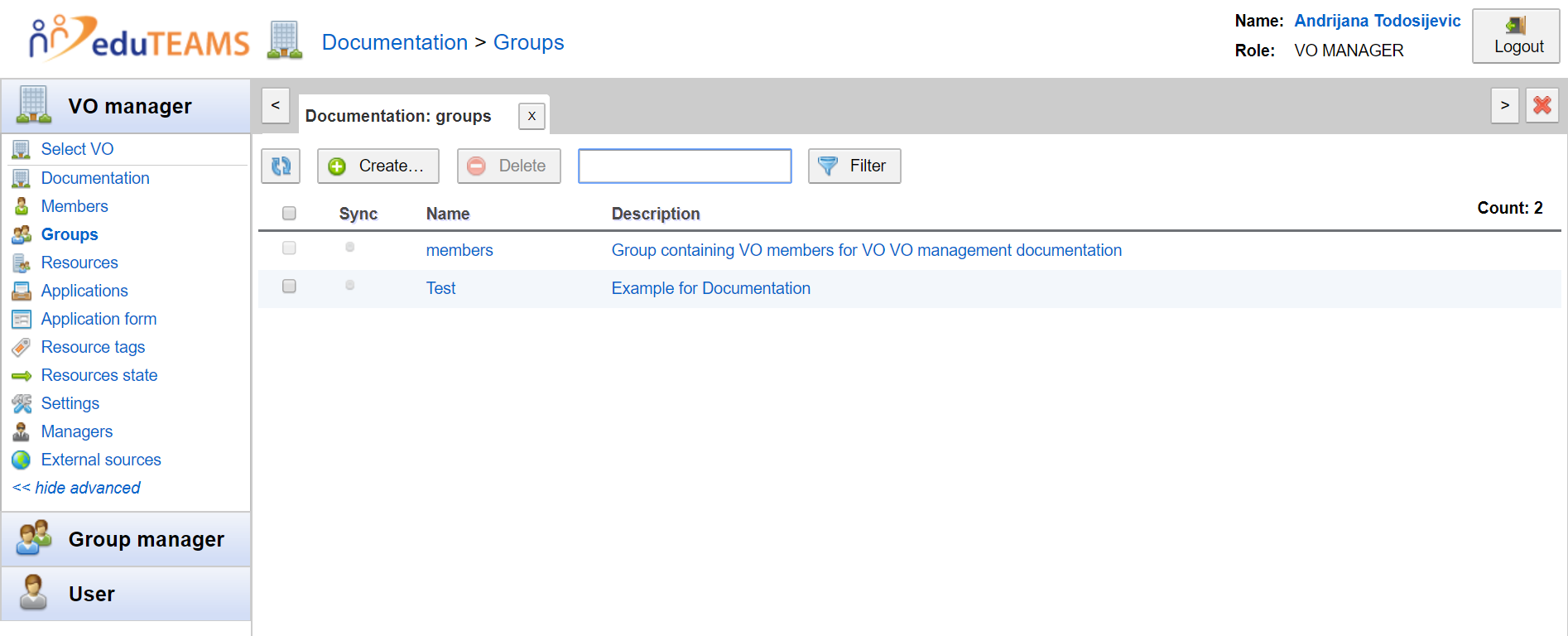
Task: Check the checkbox for the Test group row
Action: (x=289, y=286)
